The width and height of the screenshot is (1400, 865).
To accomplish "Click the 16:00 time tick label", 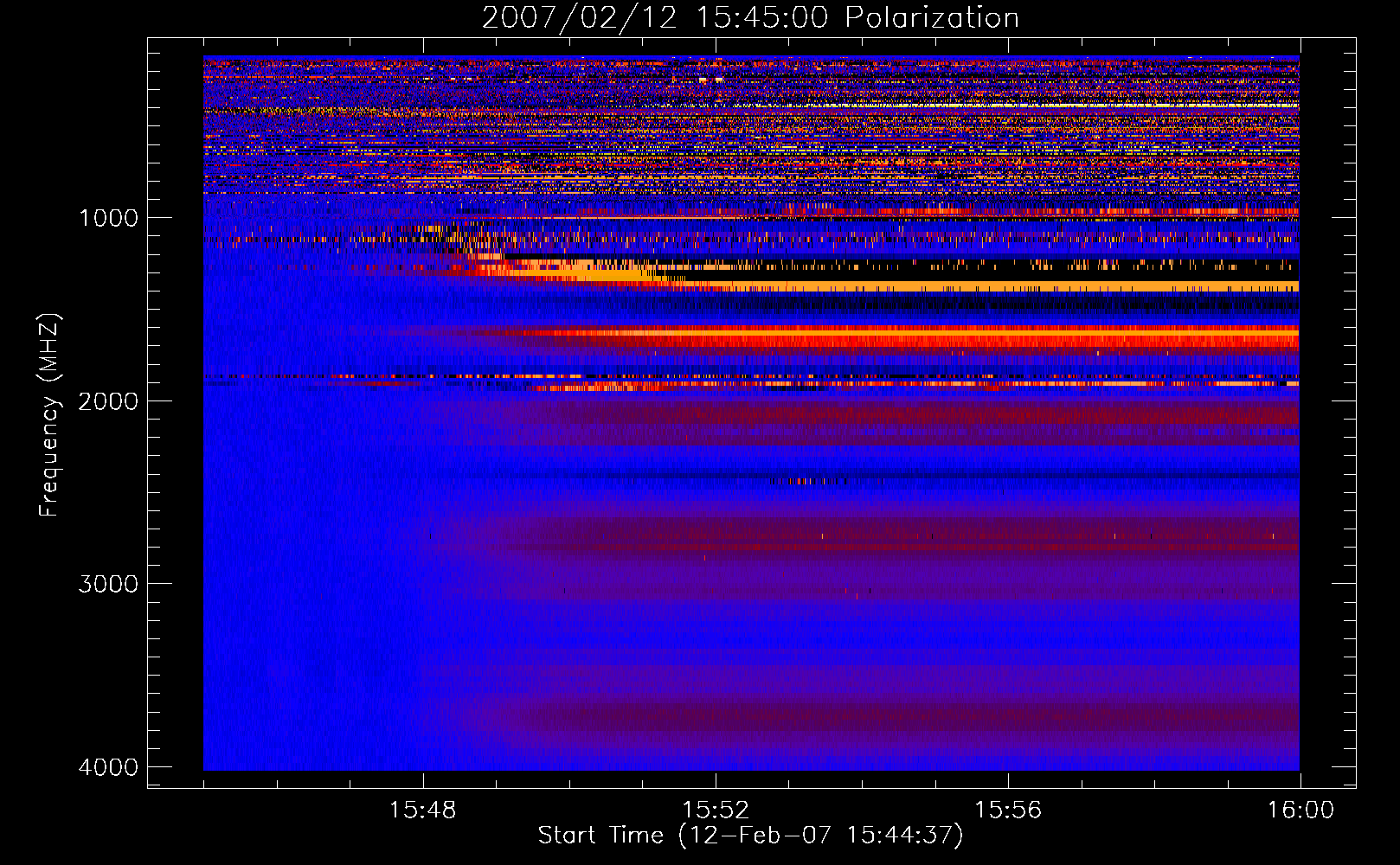I will click(x=1300, y=811).
